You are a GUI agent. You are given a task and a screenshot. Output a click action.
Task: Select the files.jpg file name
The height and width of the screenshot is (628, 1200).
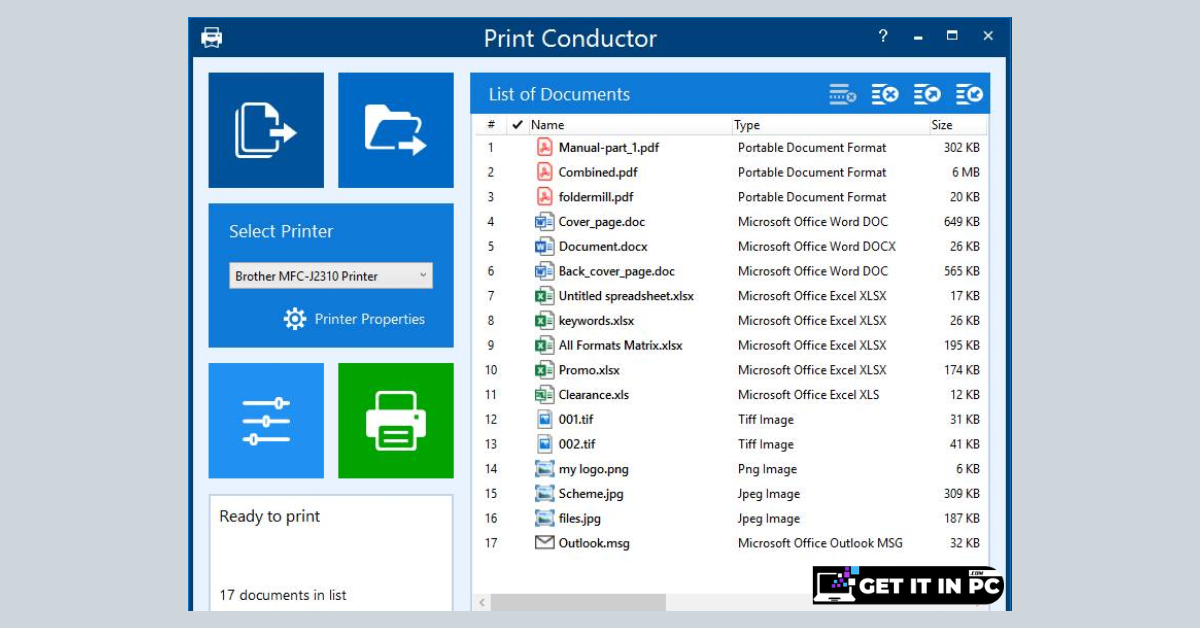(x=580, y=518)
